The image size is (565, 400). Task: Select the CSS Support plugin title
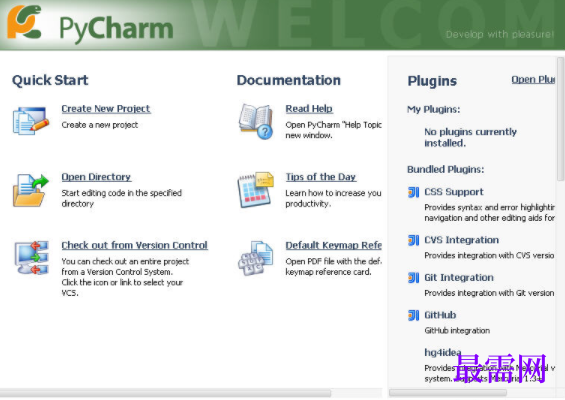tap(454, 192)
